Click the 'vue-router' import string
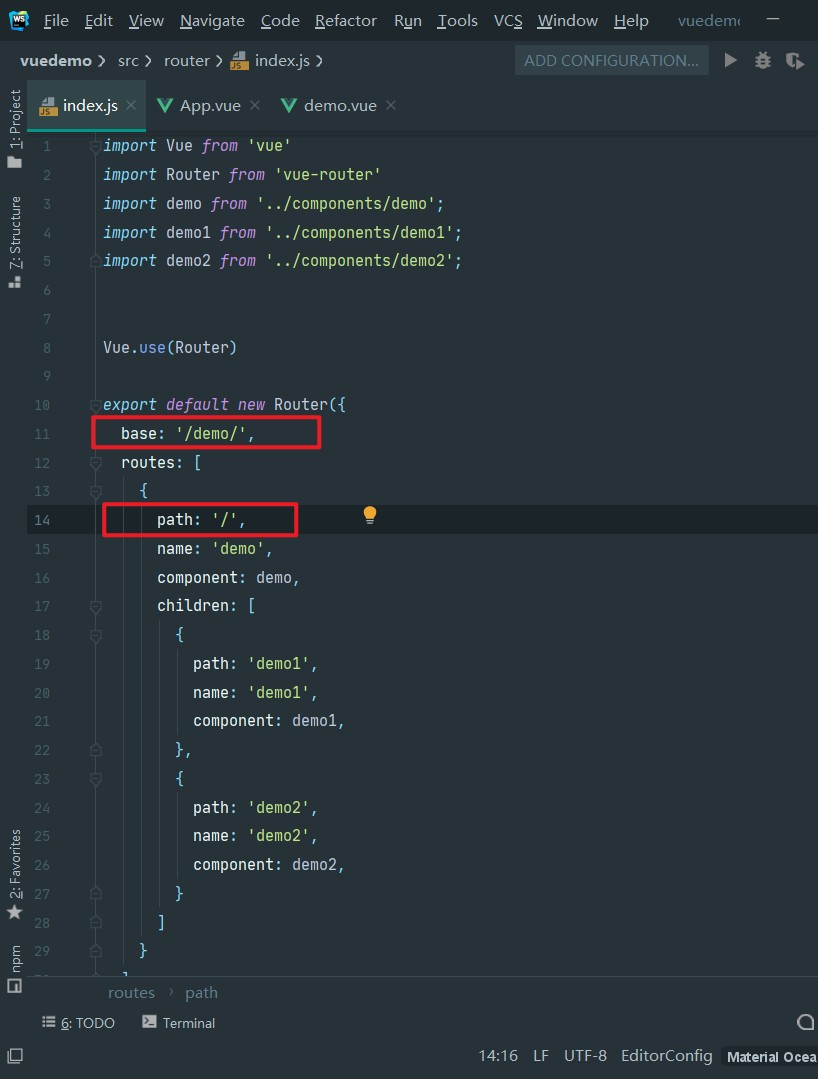Image resolution: width=818 pixels, height=1079 pixels. pyautogui.click(x=327, y=175)
